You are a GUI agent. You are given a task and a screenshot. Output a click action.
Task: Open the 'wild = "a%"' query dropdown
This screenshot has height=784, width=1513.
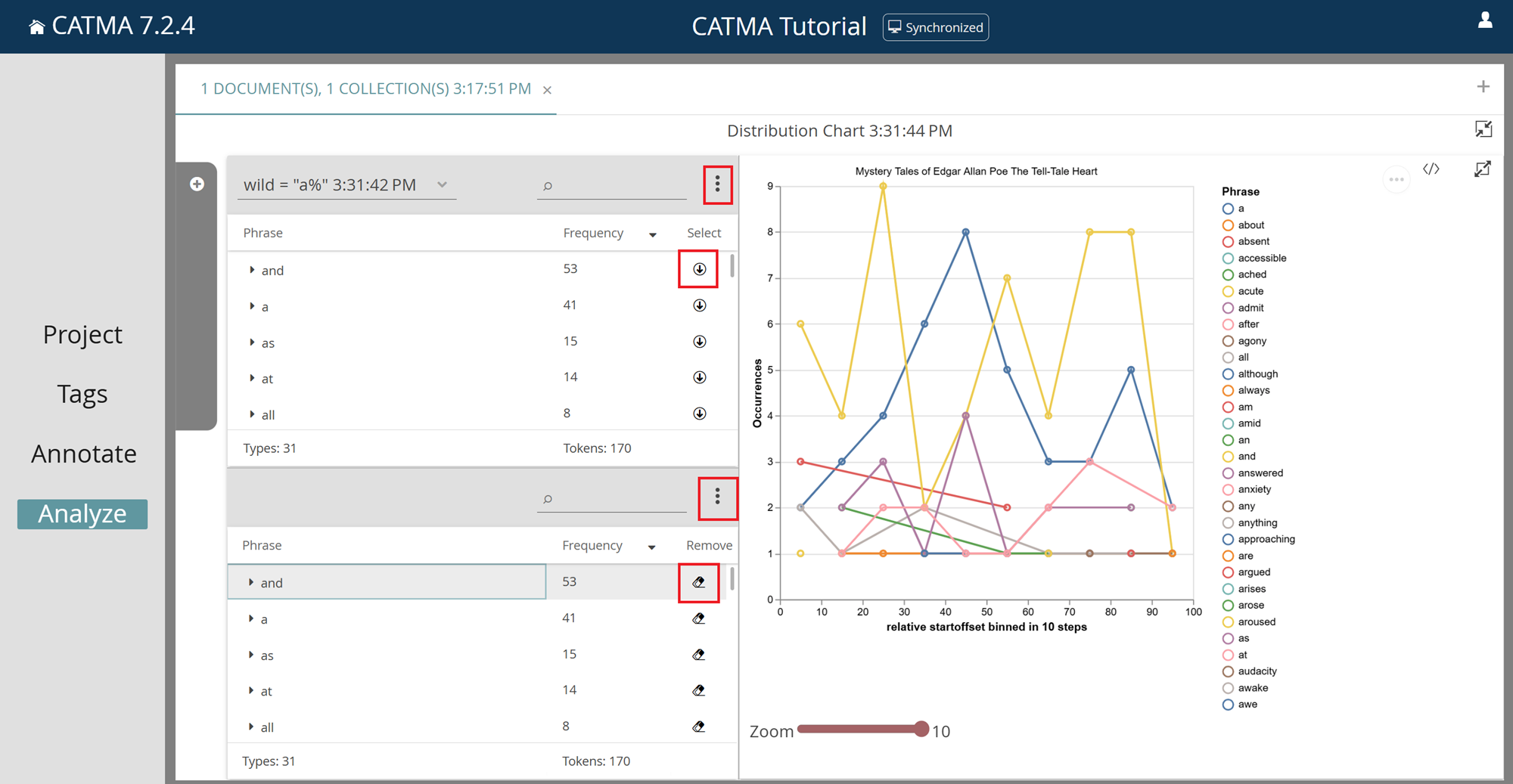(443, 184)
